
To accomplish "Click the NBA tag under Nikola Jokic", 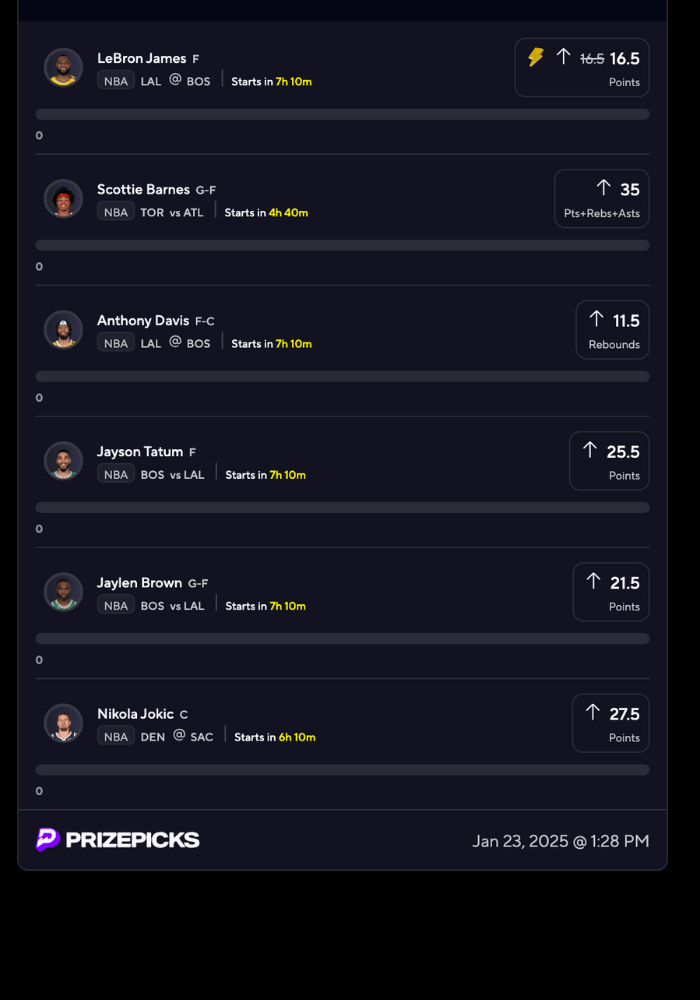I will click(x=116, y=737).
